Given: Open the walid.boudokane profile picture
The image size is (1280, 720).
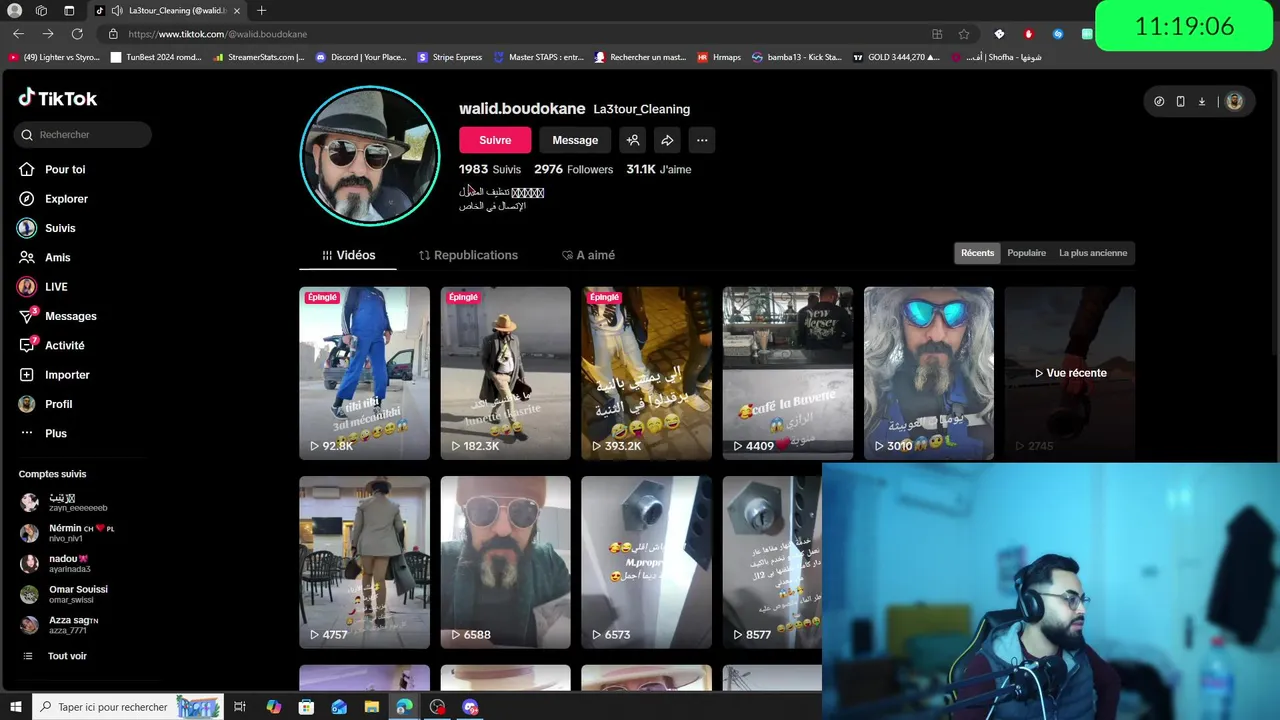Looking at the screenshot, I should pos(370,155).
